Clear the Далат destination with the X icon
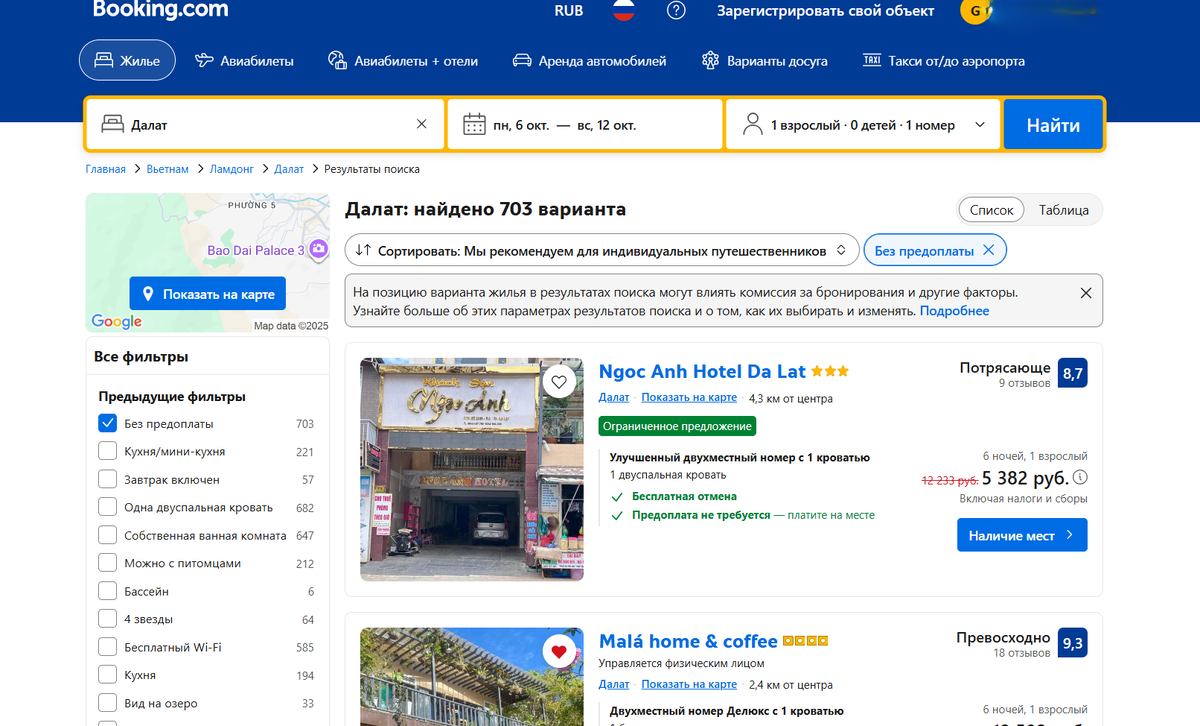 [421, 125]
